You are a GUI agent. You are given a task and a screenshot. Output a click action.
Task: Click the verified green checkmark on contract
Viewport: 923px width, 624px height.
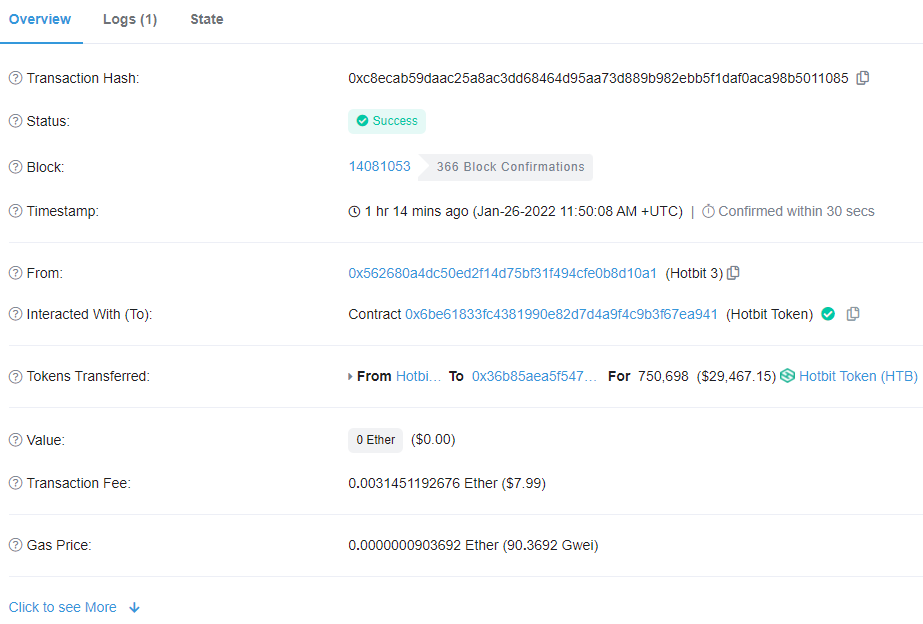point(828,314)
